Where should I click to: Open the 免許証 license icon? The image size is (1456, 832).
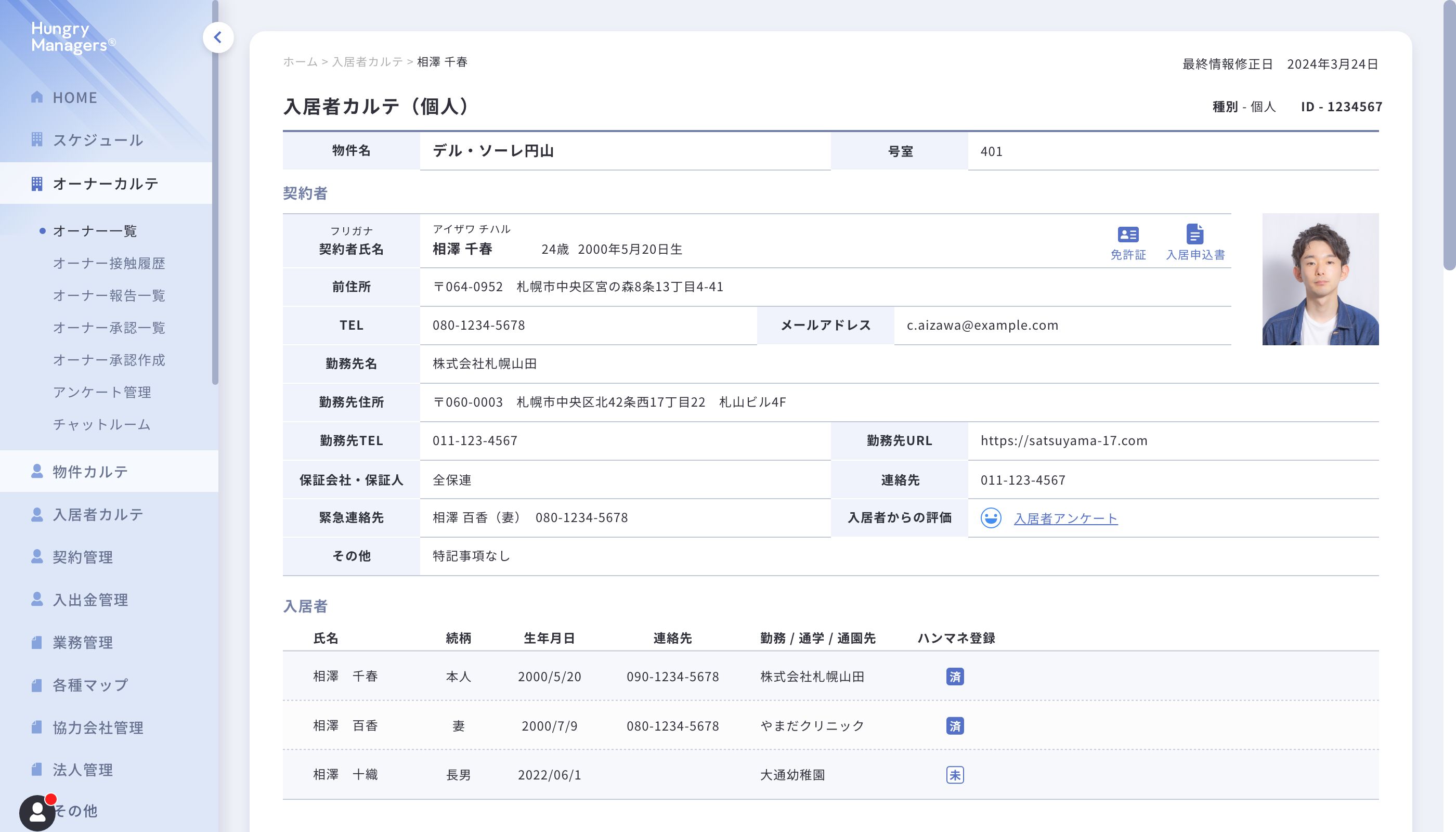(1127, 235)
